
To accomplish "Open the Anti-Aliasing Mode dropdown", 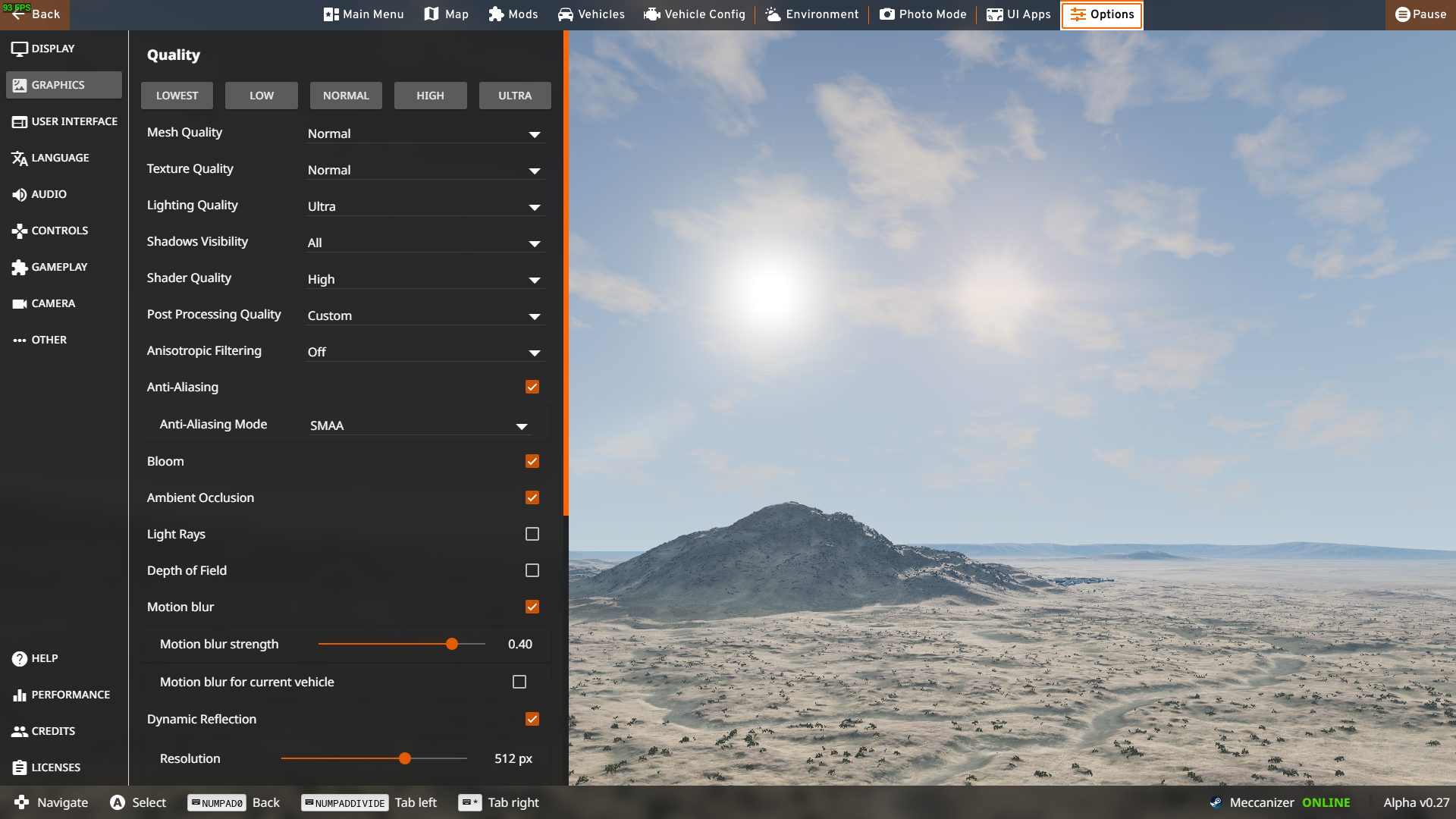I will point(418,425).
